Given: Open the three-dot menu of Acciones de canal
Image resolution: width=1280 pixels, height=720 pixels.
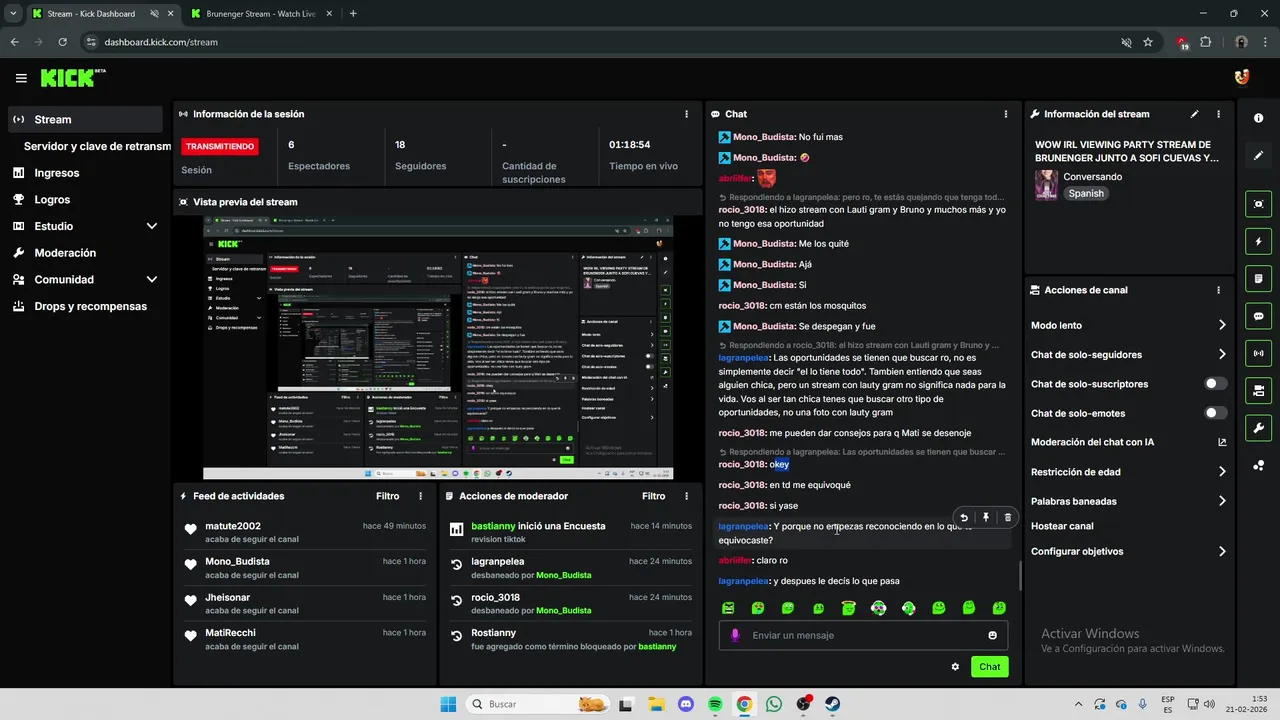Looking at the screenshot, I should [x=1218, y=290].
